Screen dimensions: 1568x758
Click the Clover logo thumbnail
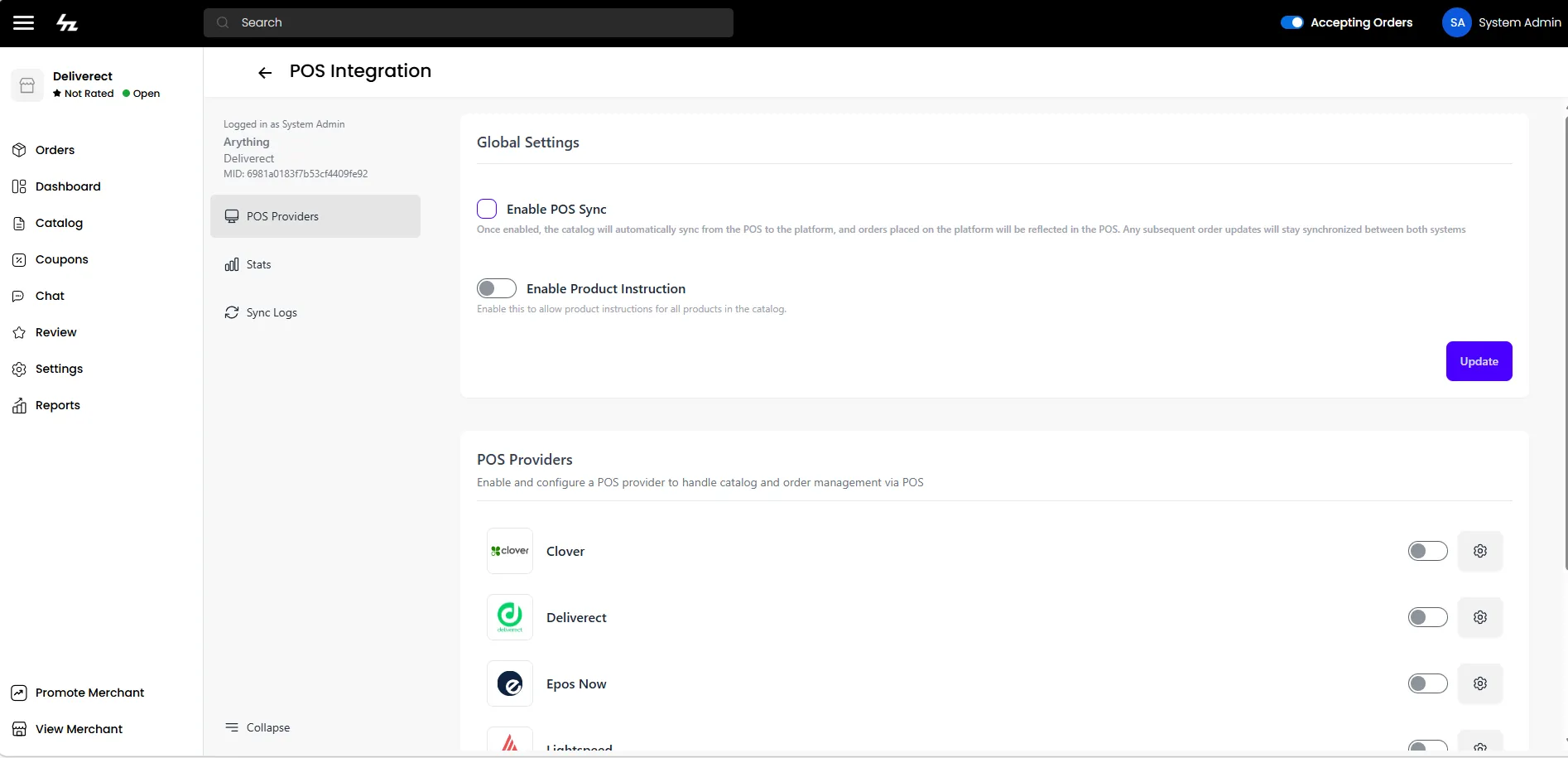pyautogui.click(x=510, y=551)
